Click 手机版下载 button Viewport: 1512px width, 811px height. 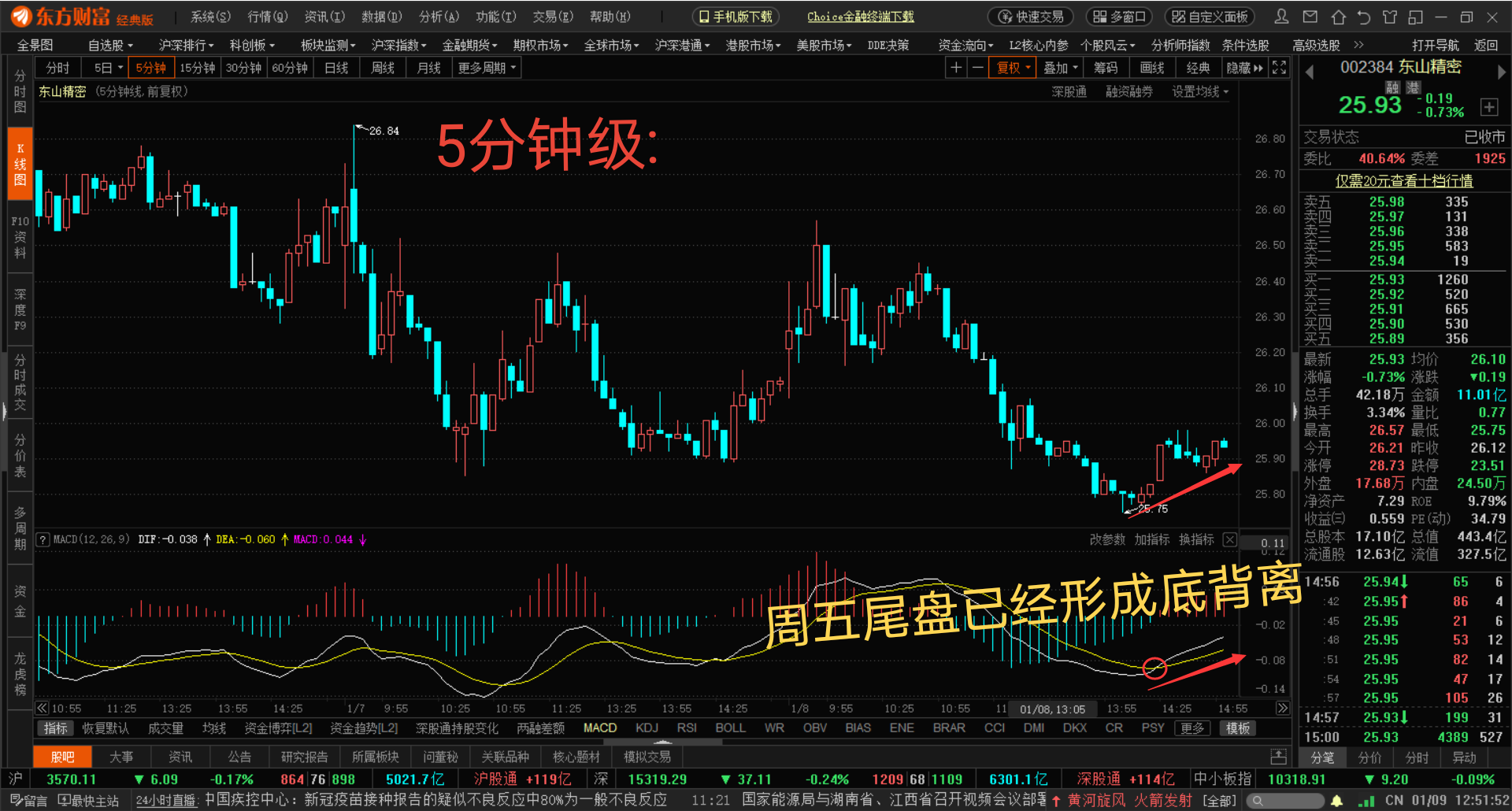(x=736, y=17)
